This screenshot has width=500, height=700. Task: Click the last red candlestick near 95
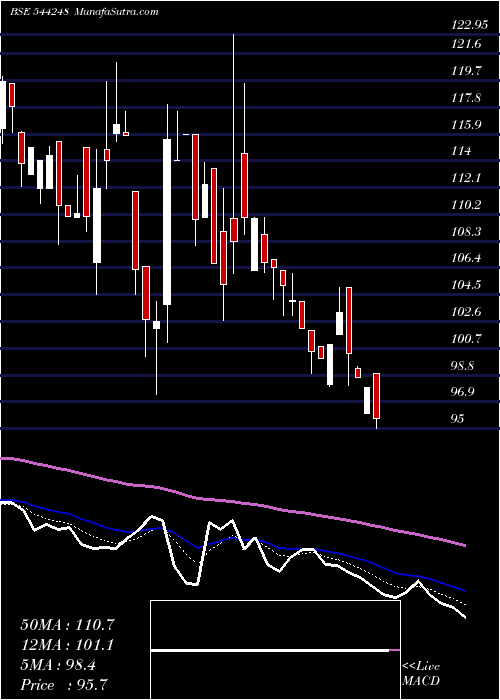pos(377,396)
